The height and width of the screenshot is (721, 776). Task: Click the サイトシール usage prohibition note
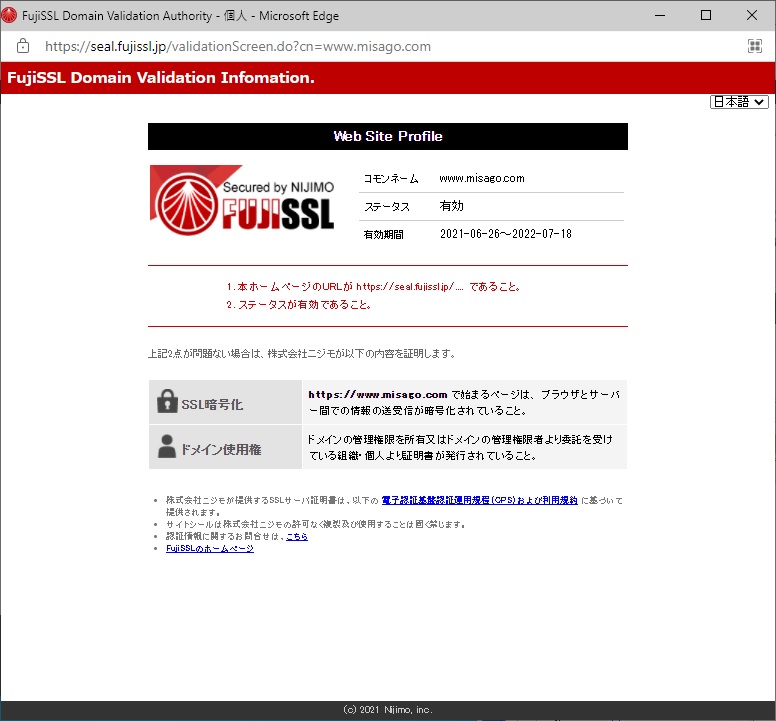point(316,525)
